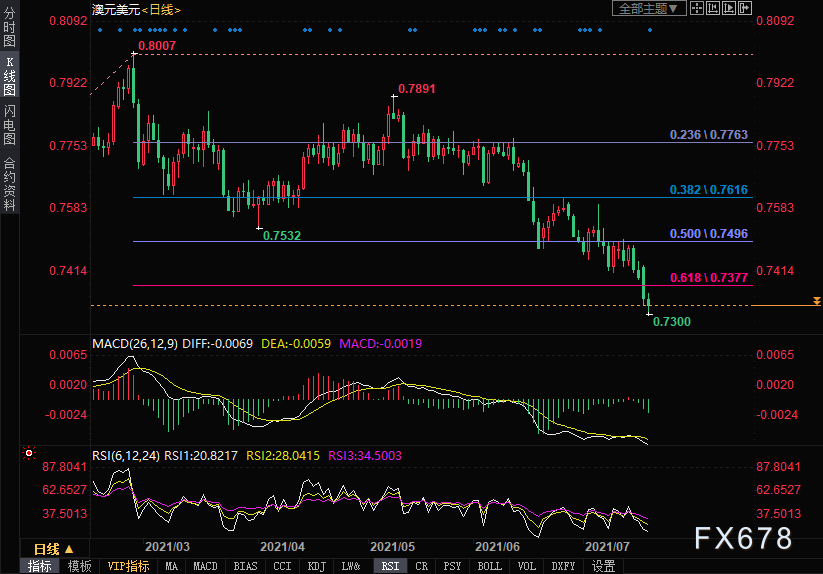
Task: Switch indicator to KDJ
Action: [x=316, y=566]
